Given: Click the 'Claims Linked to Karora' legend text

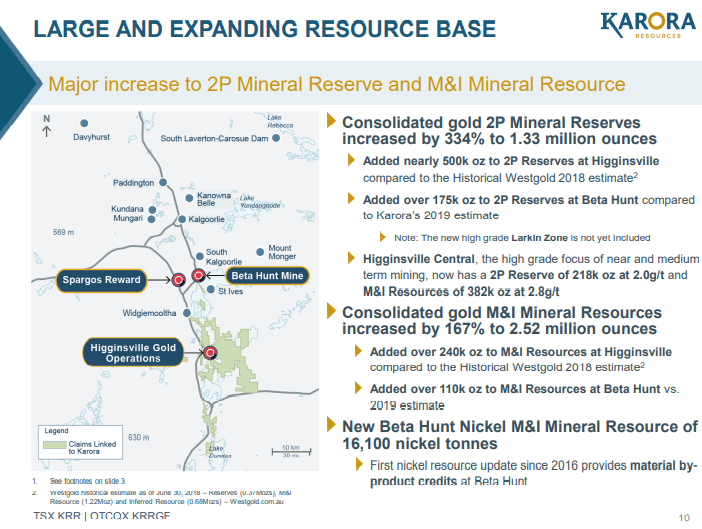Looking at the screenshot, I should 92,448.
